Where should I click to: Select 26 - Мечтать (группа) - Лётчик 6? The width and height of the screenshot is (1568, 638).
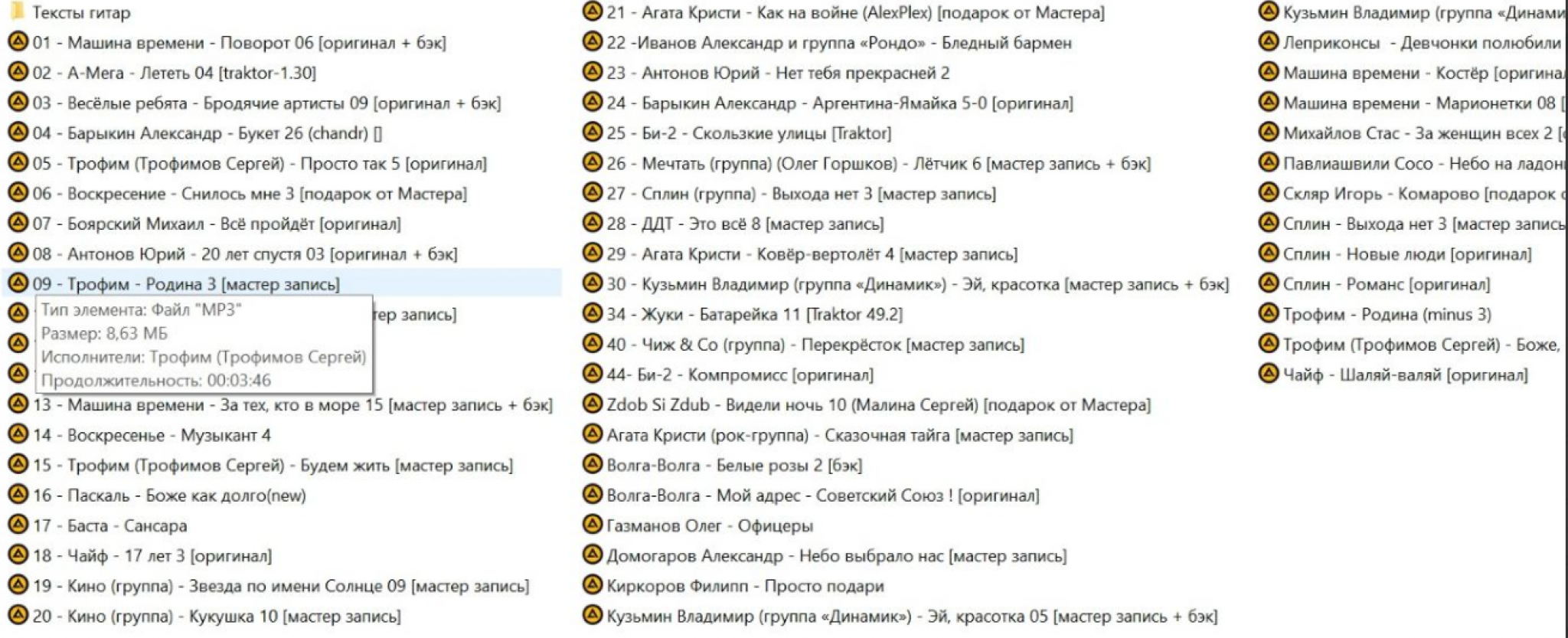[879, 163]
